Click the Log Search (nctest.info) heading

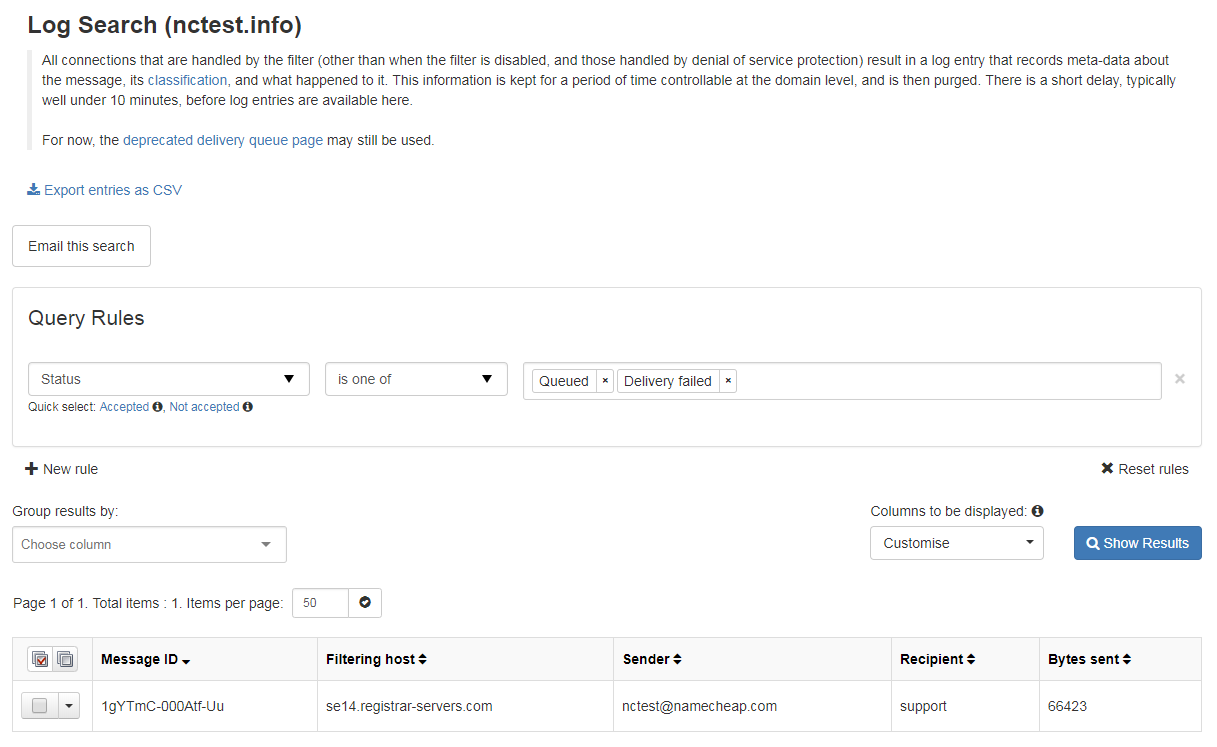(164, 25)
